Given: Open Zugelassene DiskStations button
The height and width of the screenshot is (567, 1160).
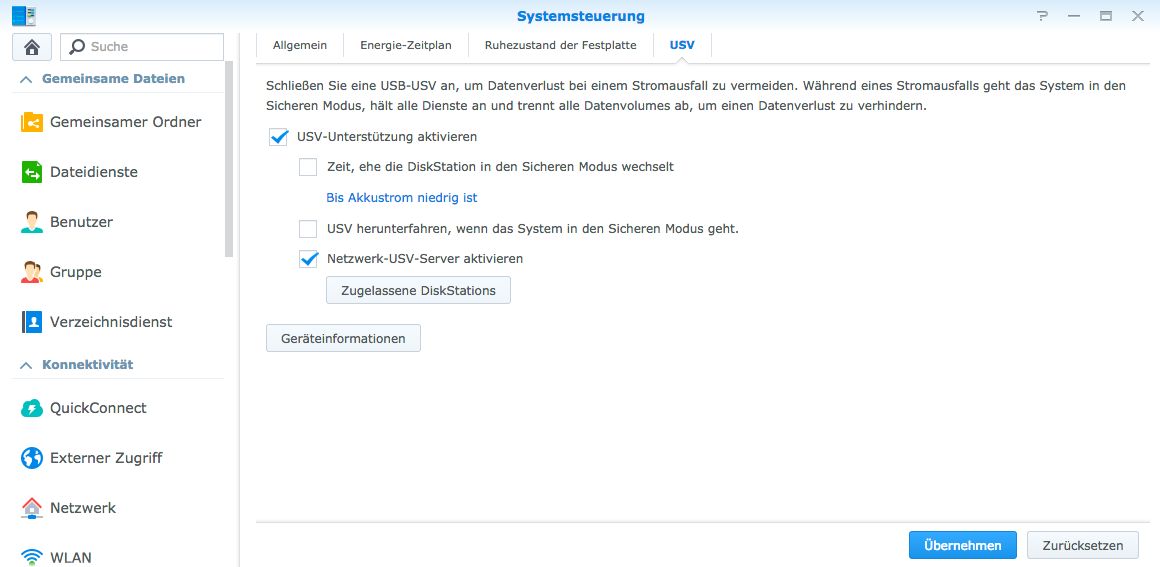Looking at the screenshot, I should (x=418, y=290).
